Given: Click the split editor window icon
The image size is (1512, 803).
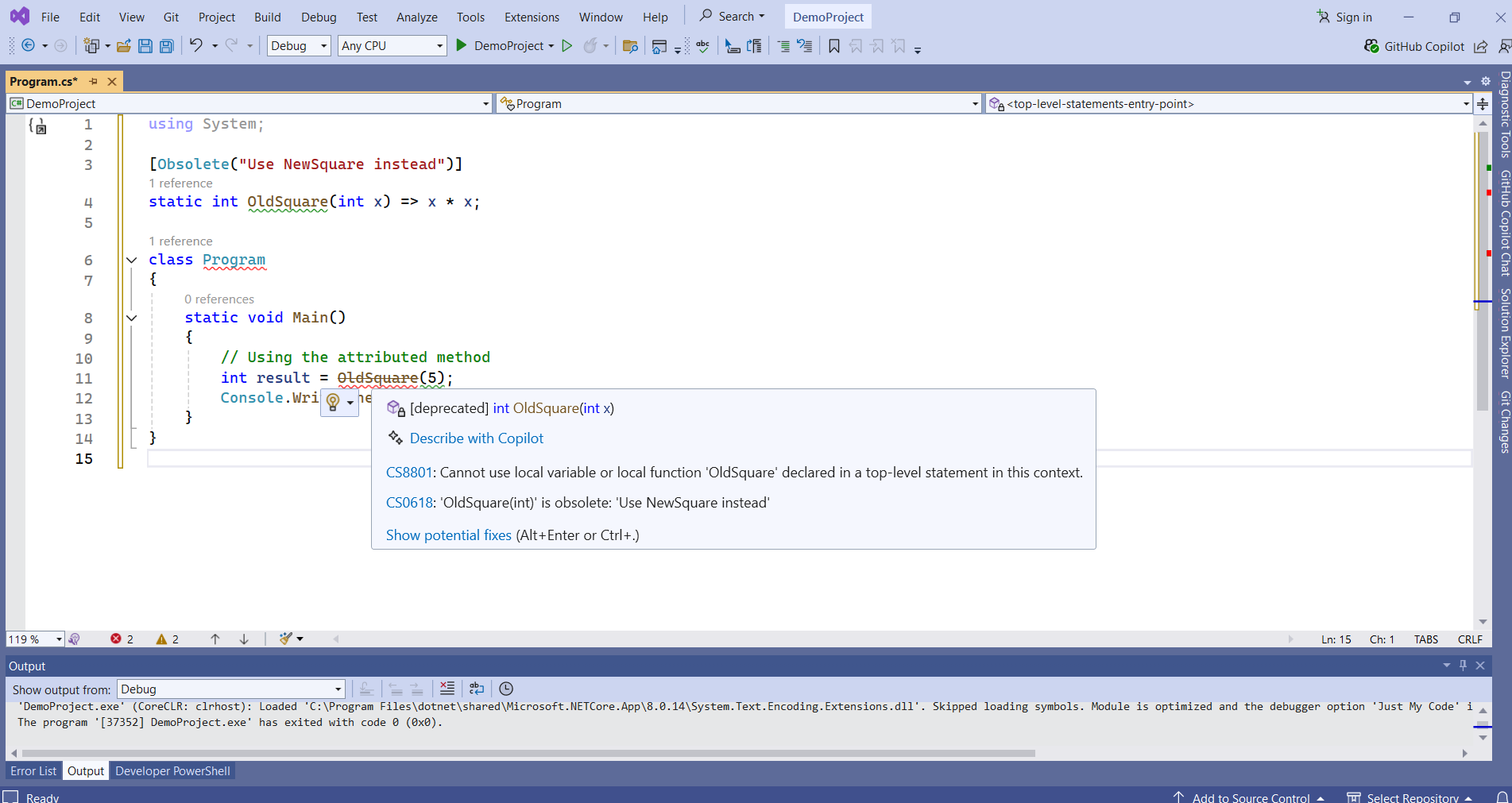Looking at the screenshot, I should (x=1483, y=103).
